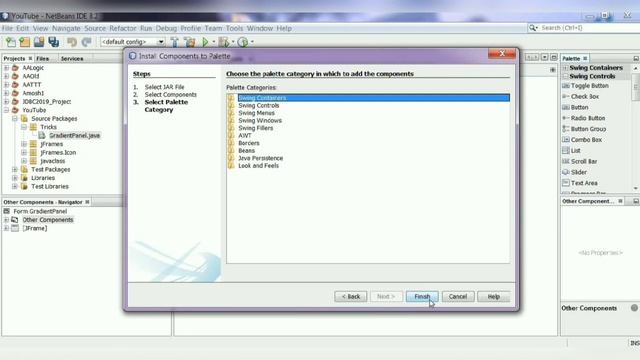Image resolution: width=640 pixels, height=360 pixels.
Task: Click the dialog Help button
Action: coord(493,296)
